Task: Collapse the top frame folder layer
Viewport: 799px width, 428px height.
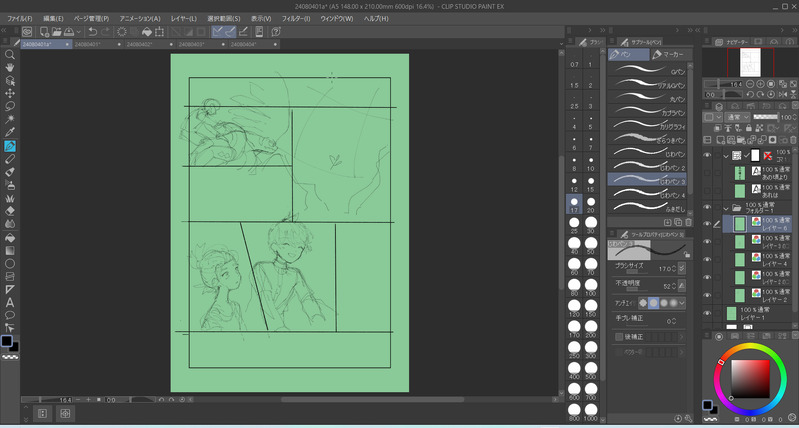Action: point(726,156)
